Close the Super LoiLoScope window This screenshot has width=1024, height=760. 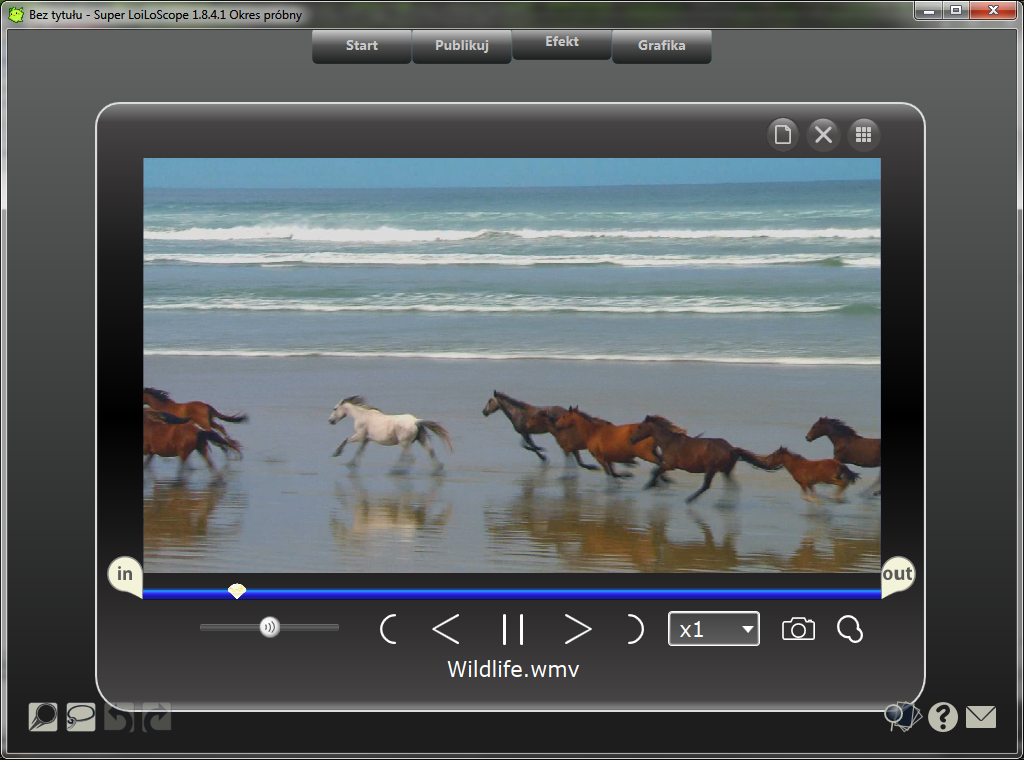click(993, 11)
